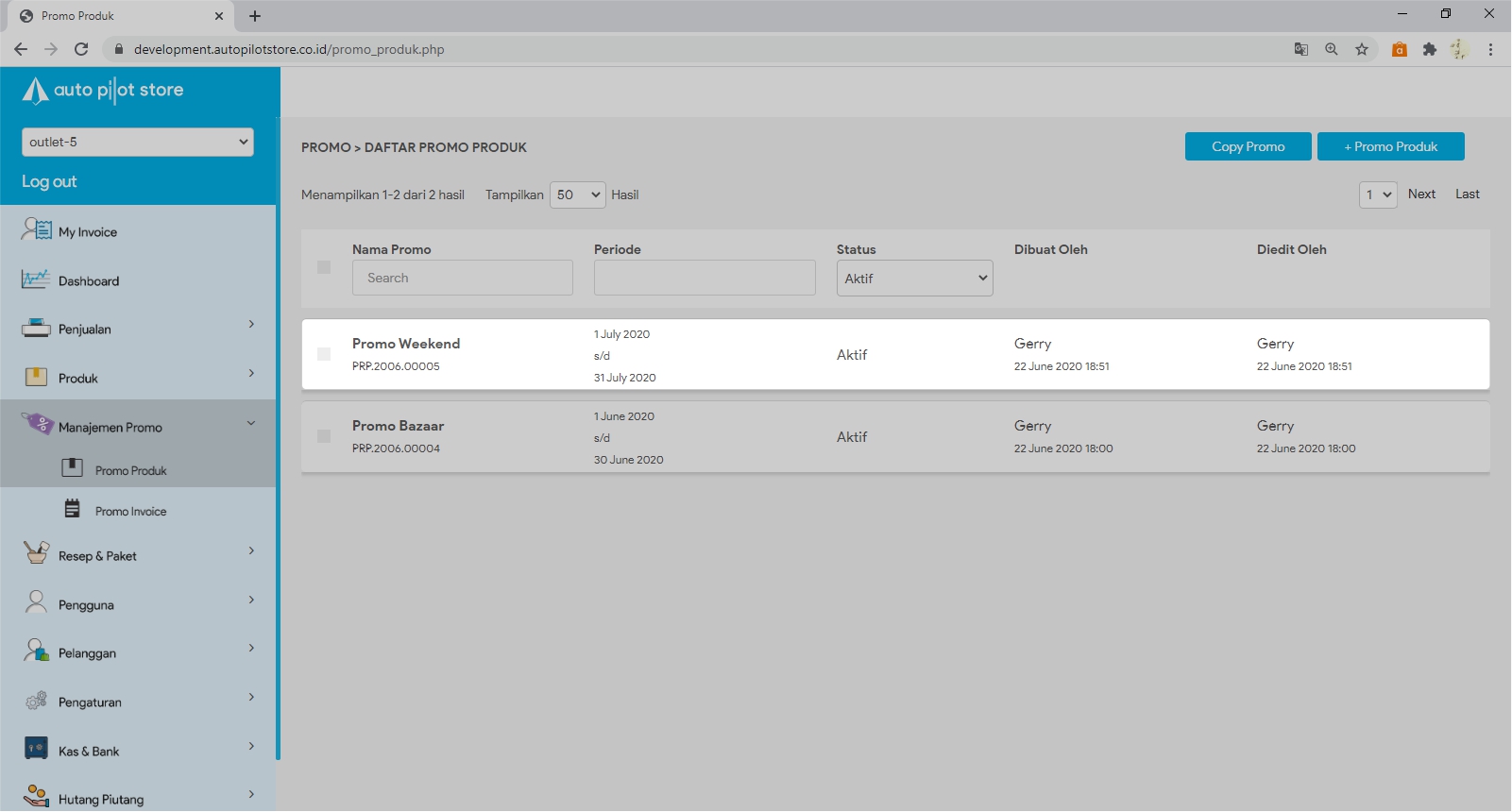Viewport: 1512px width, 812px height.
Task: Tick the select-all checkbox in table header
Action: pyautogui.click(x=324, y=267)
